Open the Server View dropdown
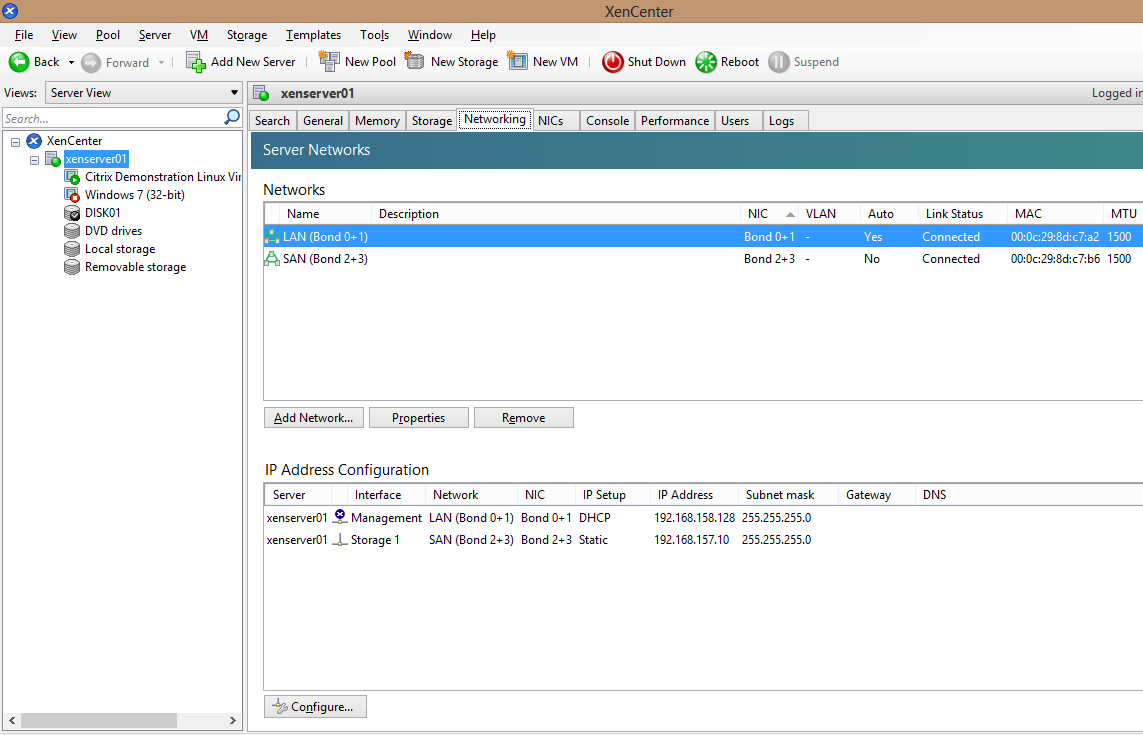 tap(144, 93)
